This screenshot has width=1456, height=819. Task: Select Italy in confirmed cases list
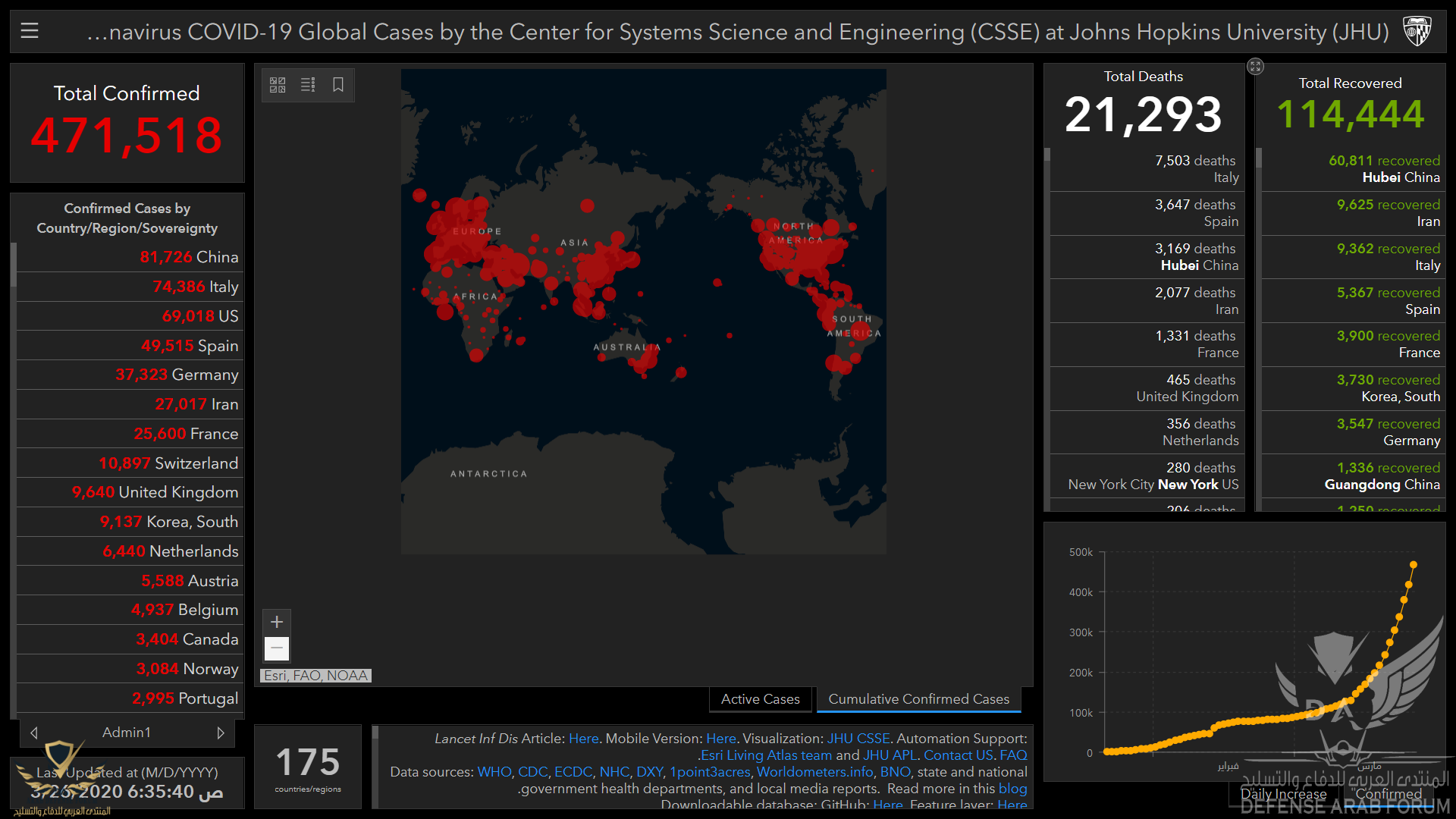point(195,287)
